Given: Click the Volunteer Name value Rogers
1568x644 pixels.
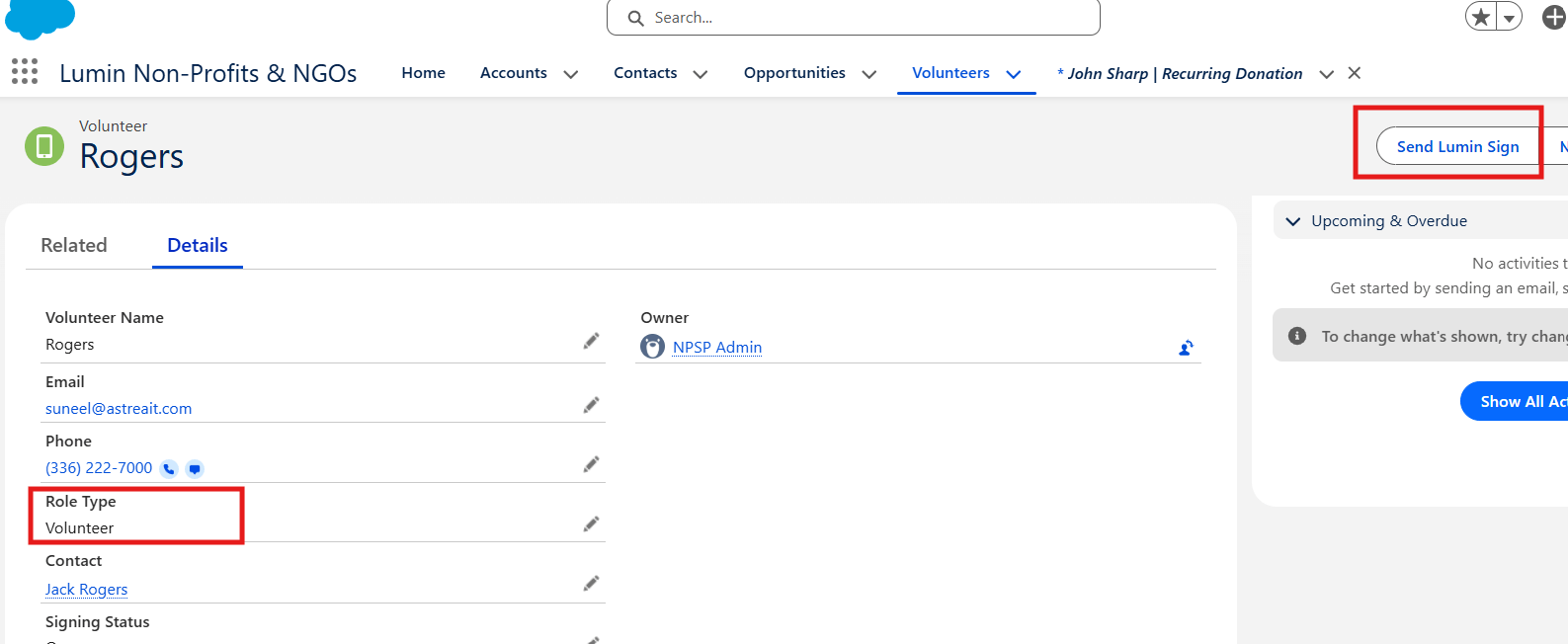Looking at the screenshot, I should tap(70, 344).
